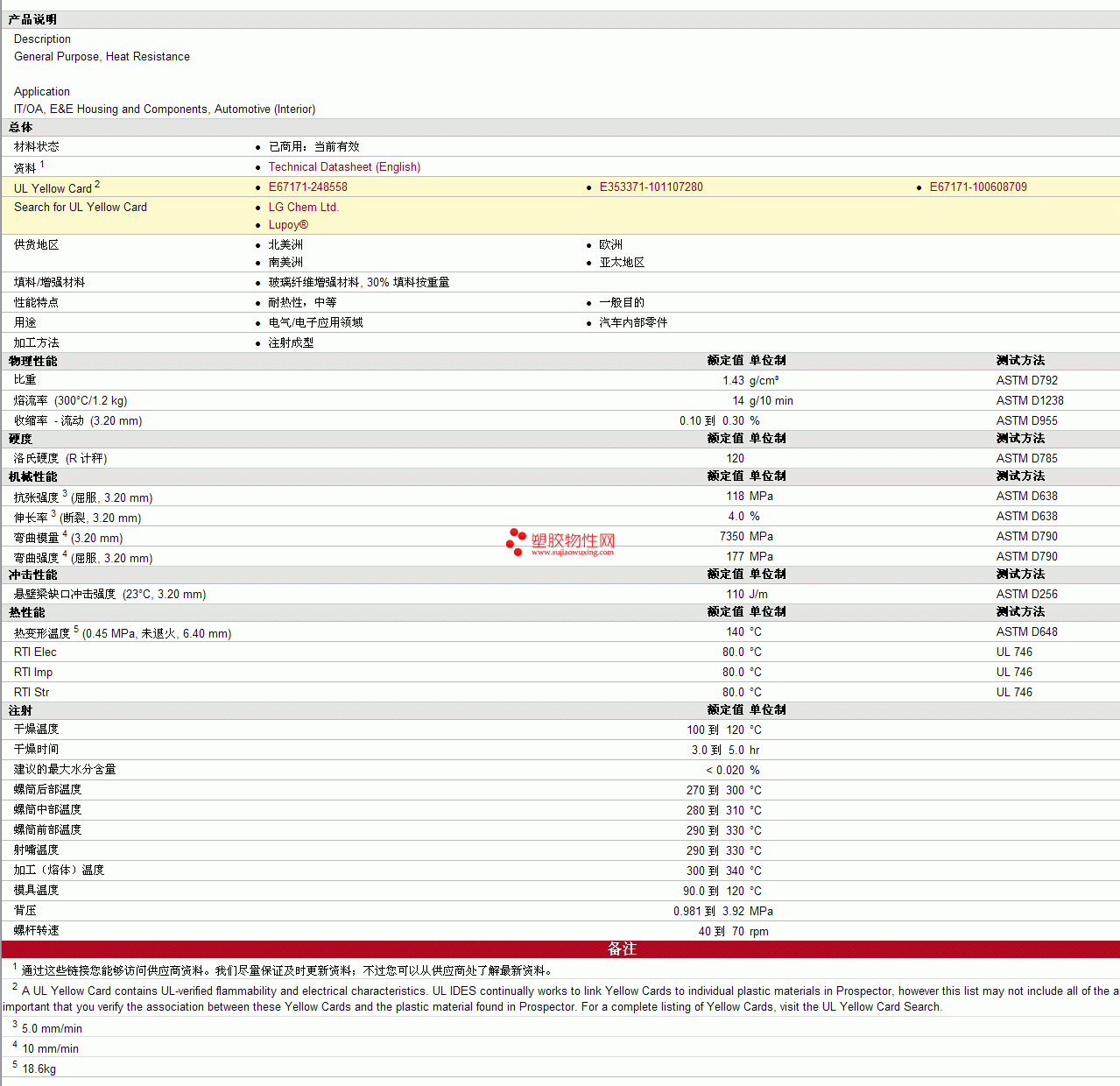The image size is (1120, 1086).
Task: Click the www.sujiaowuxing.com watermark URL
Action: (573, 553)
